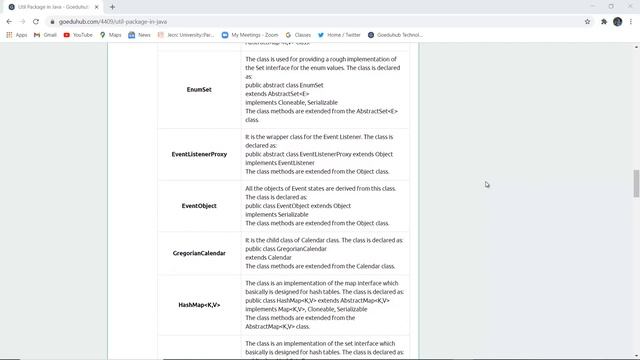Open the Chrome three-dot menu
This screenshot has width=640, height=360.
(631, 22)
